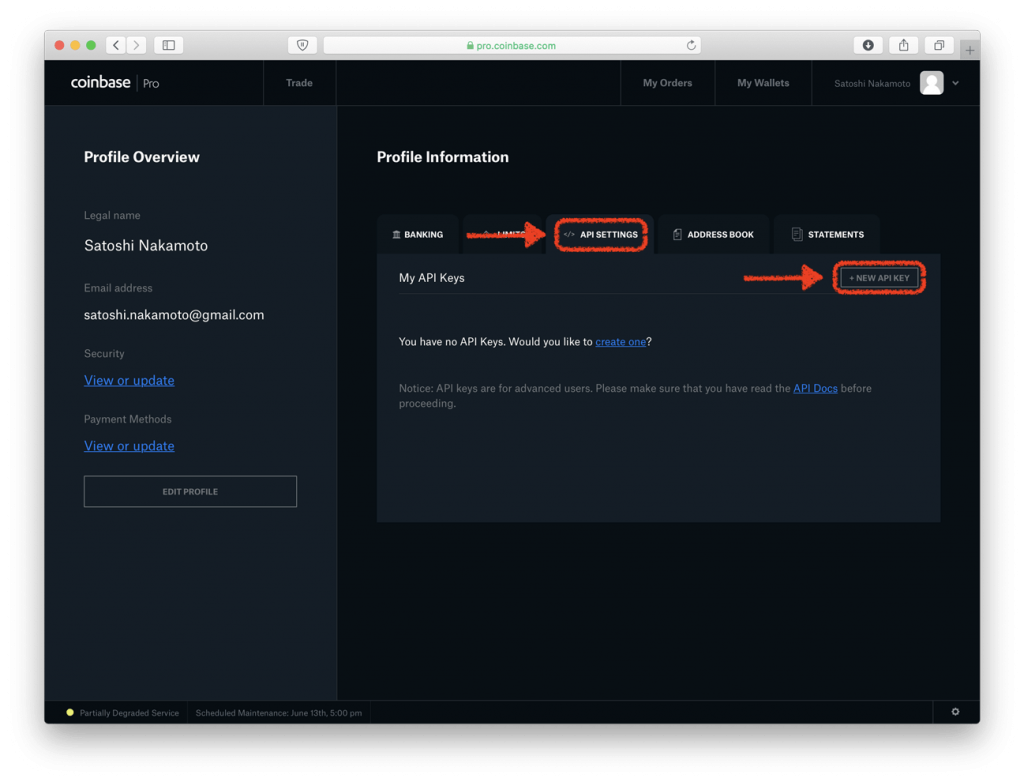
Task: Open My Orders
Action: coord(667,83)
